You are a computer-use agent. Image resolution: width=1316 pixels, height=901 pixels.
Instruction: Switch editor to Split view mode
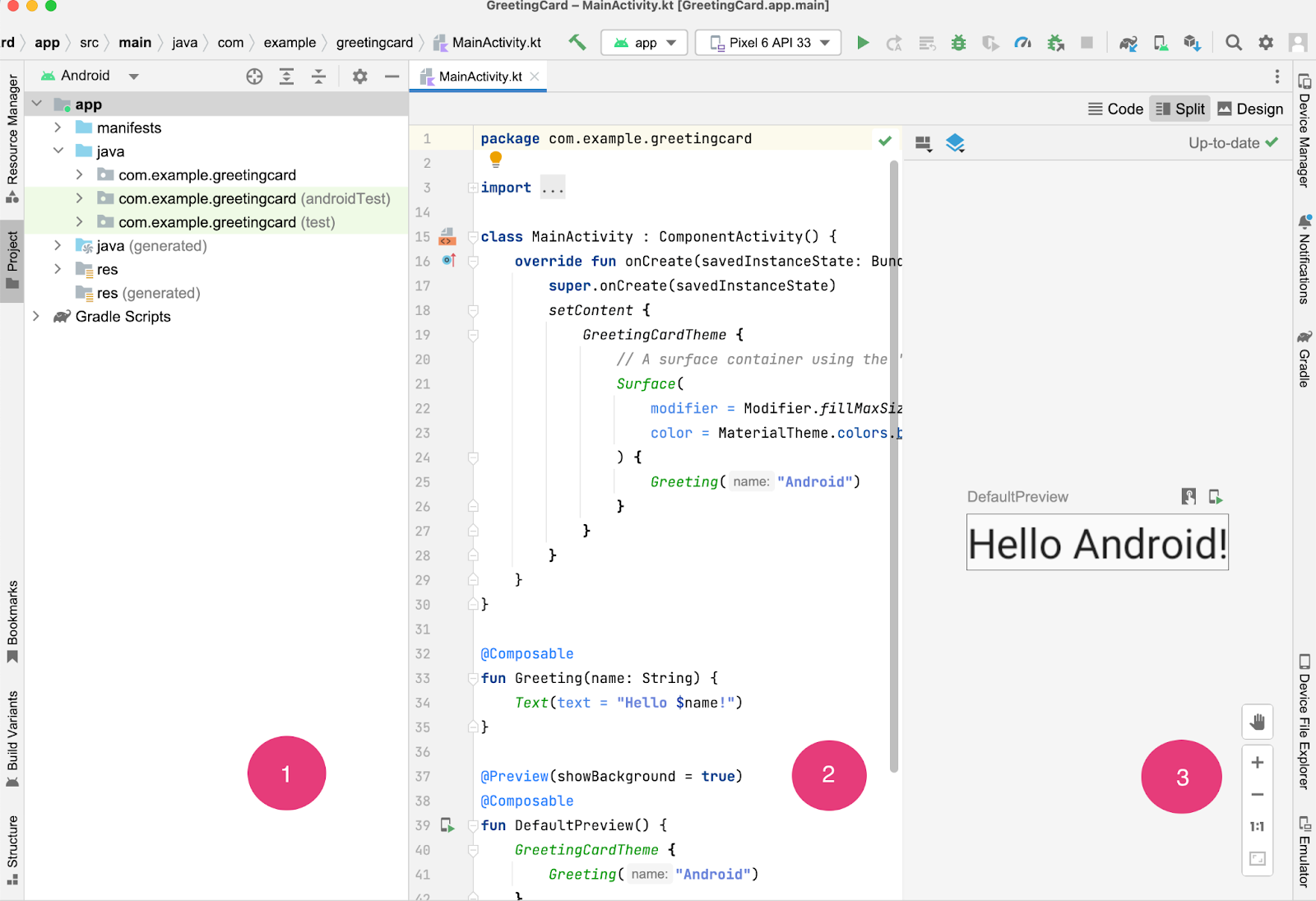[1179, 109]
